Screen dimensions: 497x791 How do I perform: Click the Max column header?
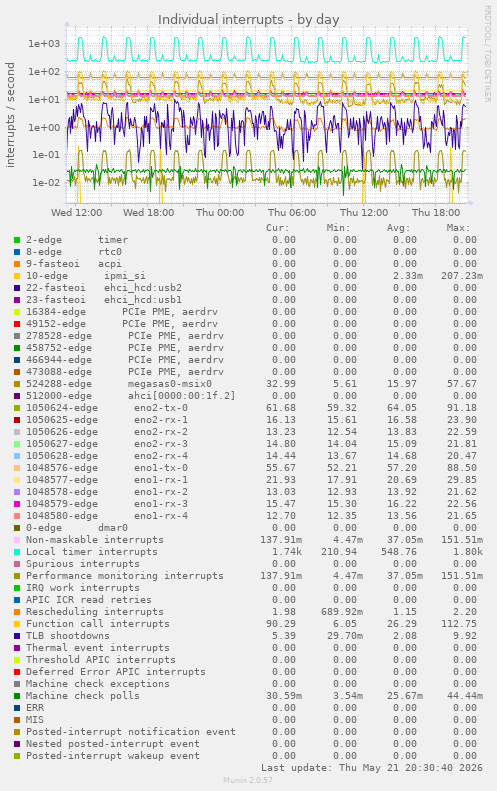point(458,228)
